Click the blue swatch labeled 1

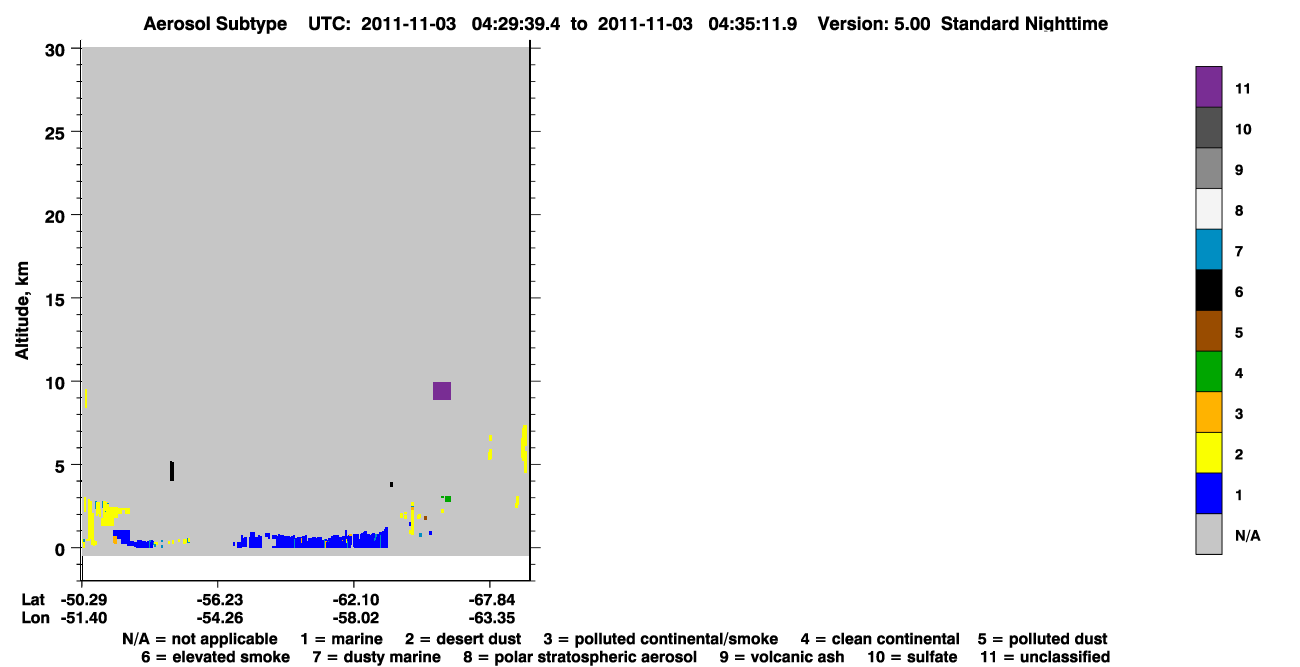pos(1208,494)
